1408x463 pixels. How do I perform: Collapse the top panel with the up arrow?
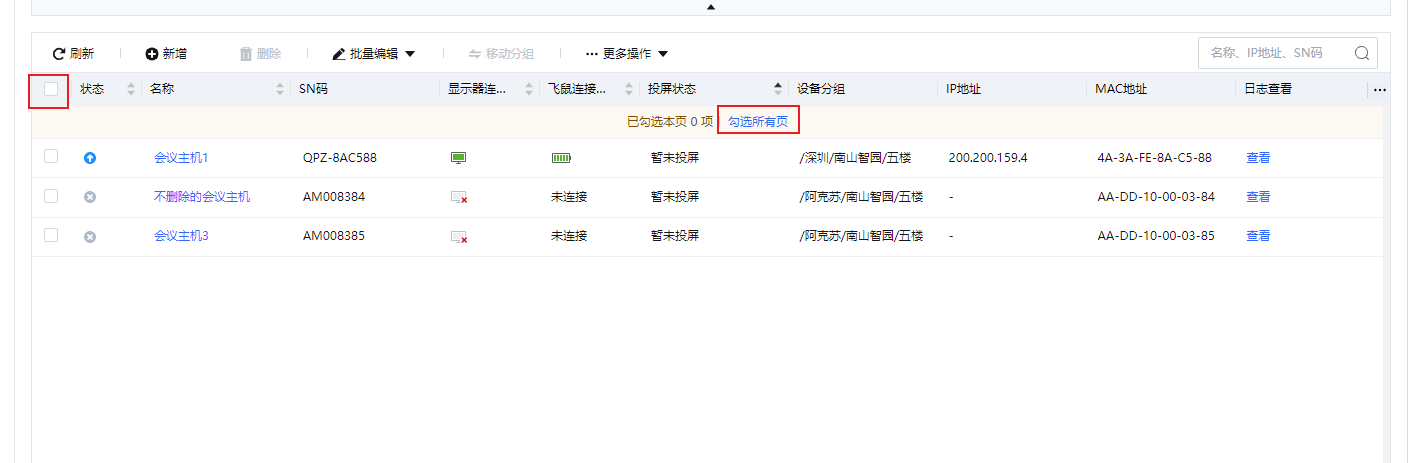click(x=711, y=7)
